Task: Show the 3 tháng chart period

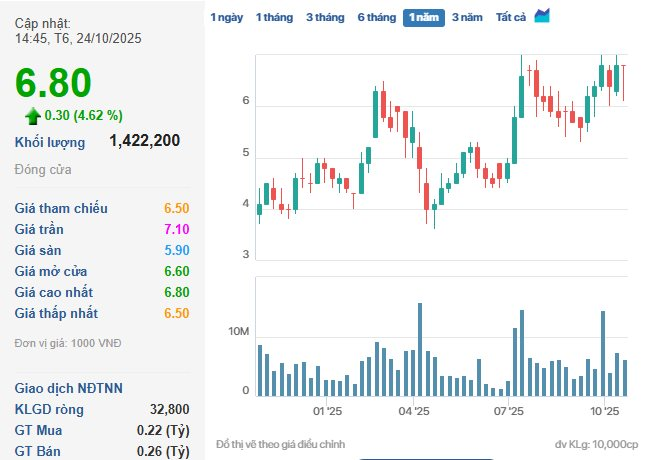Action: pos(324,17)
